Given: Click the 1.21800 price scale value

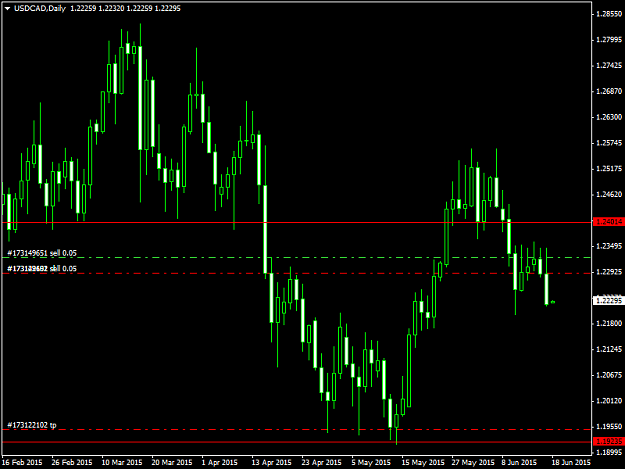Looking at the screenshot, I should pyautogui.click(x=609, y=323).
